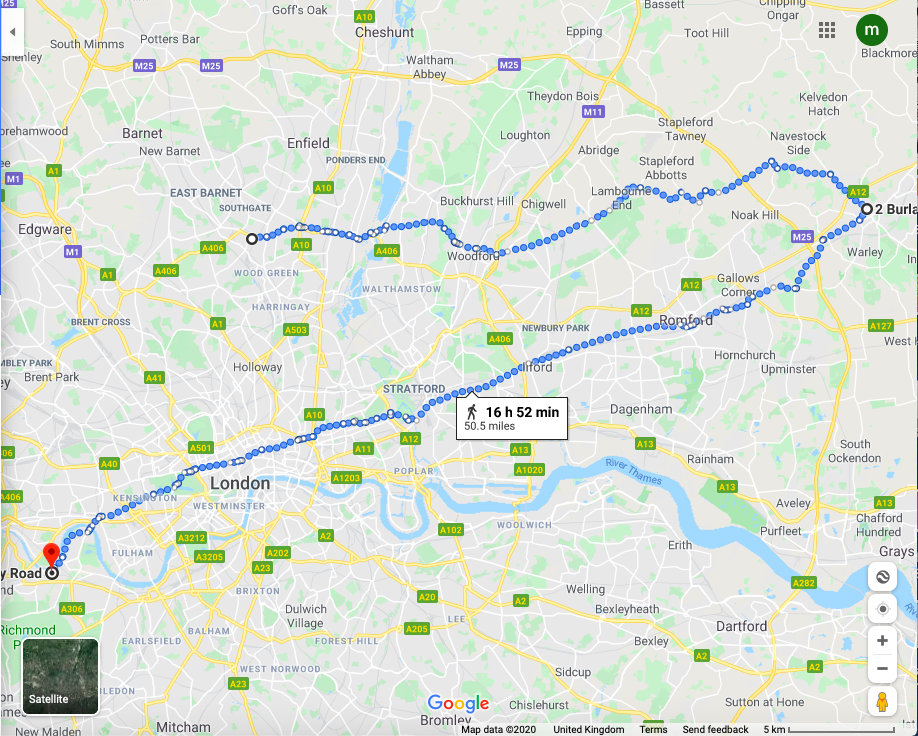
Task: Zoom in with the plus button
Action: tap(882, 641)
